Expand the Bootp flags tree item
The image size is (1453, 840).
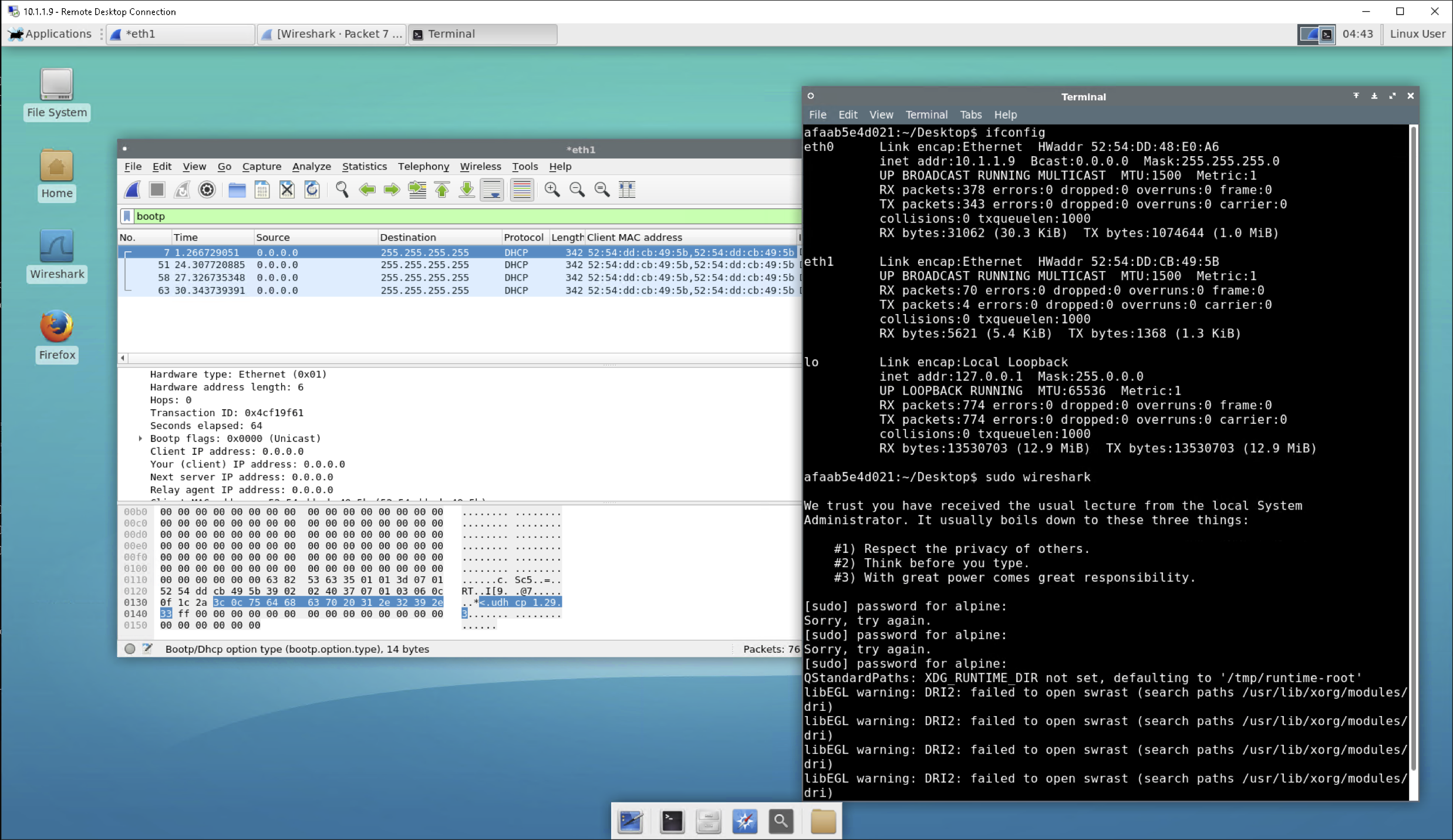(140, 438)
